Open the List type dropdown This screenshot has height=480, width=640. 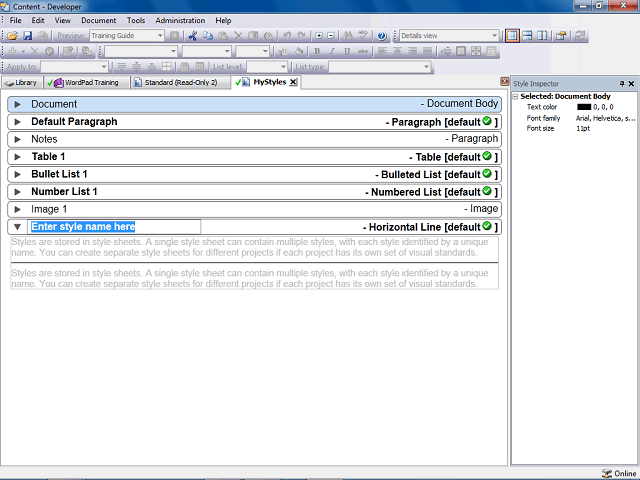pos(427,67)
